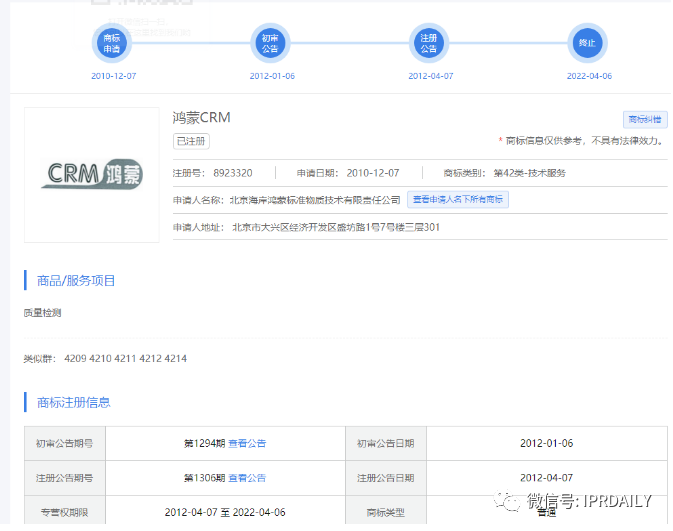Click the 商标申请 timeline step circle
673x531 pixels.
point(112,43)
